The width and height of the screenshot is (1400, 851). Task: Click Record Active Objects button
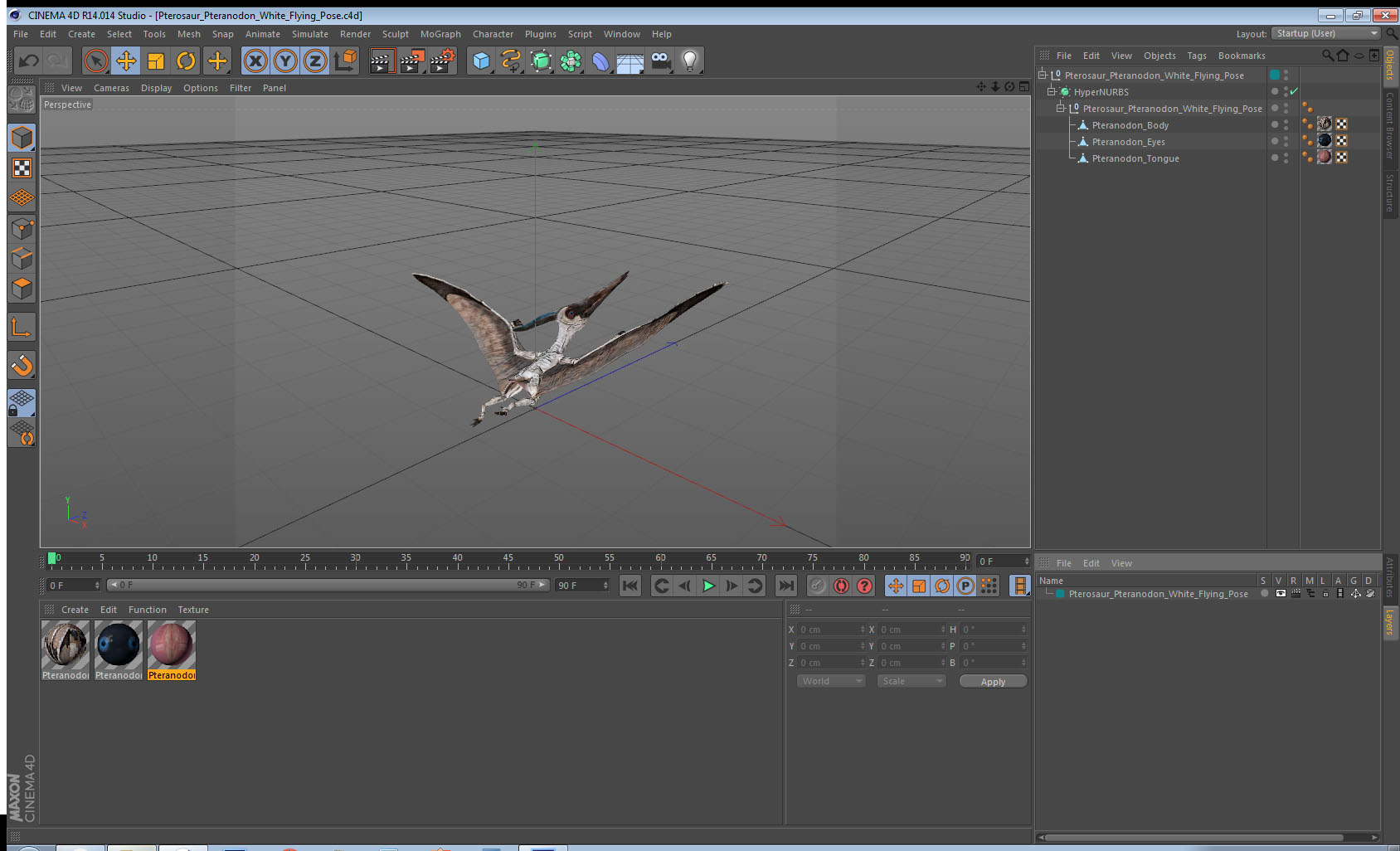(x=818, y=586)
